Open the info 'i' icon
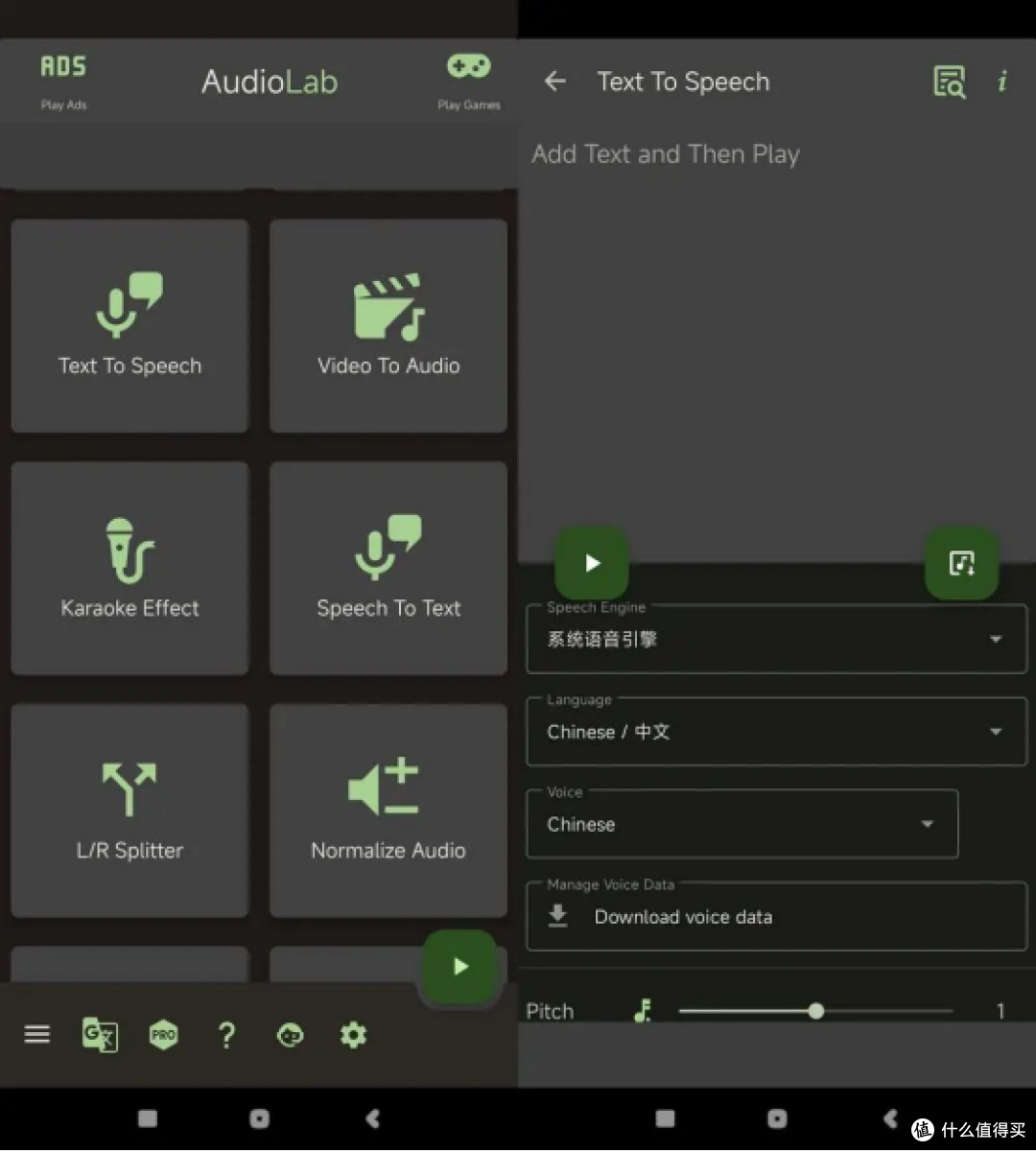 (x=1002, y=82)
